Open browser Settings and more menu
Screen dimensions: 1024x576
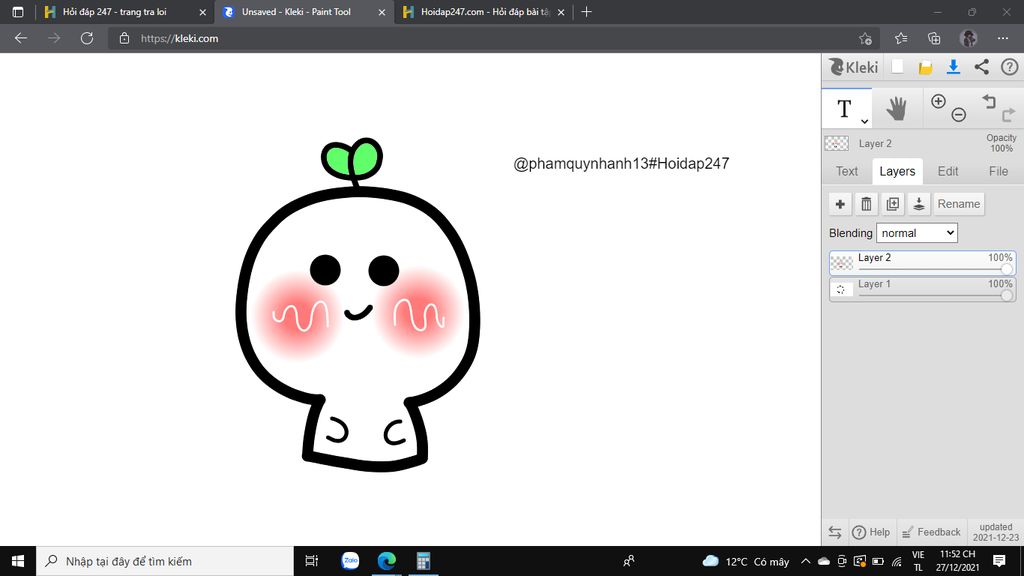[x=1003, y=39]
